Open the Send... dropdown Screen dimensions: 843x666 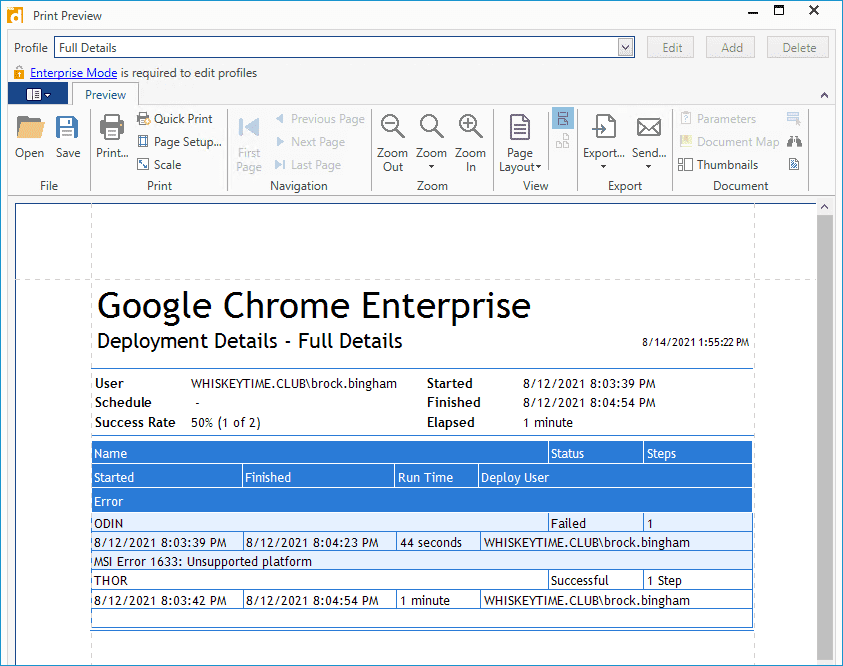coord(649,142)
